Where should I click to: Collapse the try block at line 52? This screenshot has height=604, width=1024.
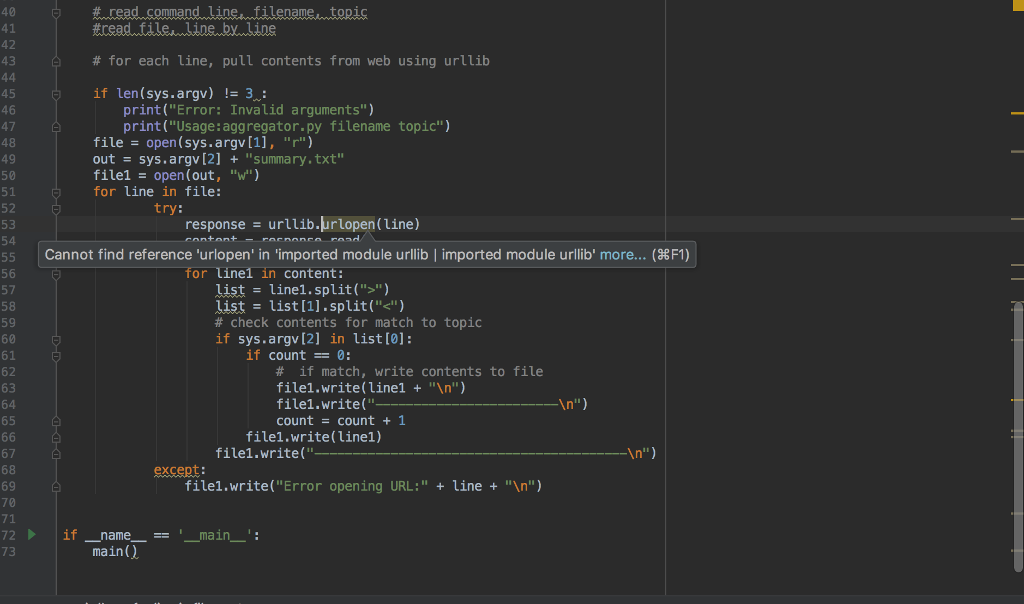pyautogui.click(x=56, y=209)
